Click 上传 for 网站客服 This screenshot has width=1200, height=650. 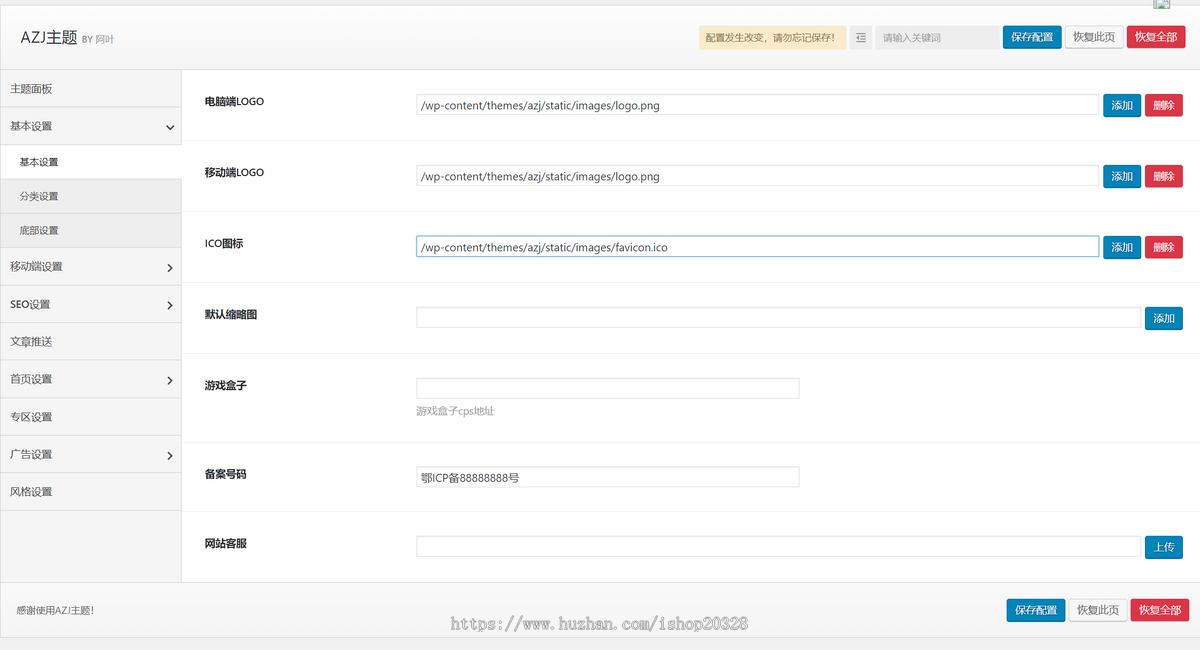[1164, 547]
